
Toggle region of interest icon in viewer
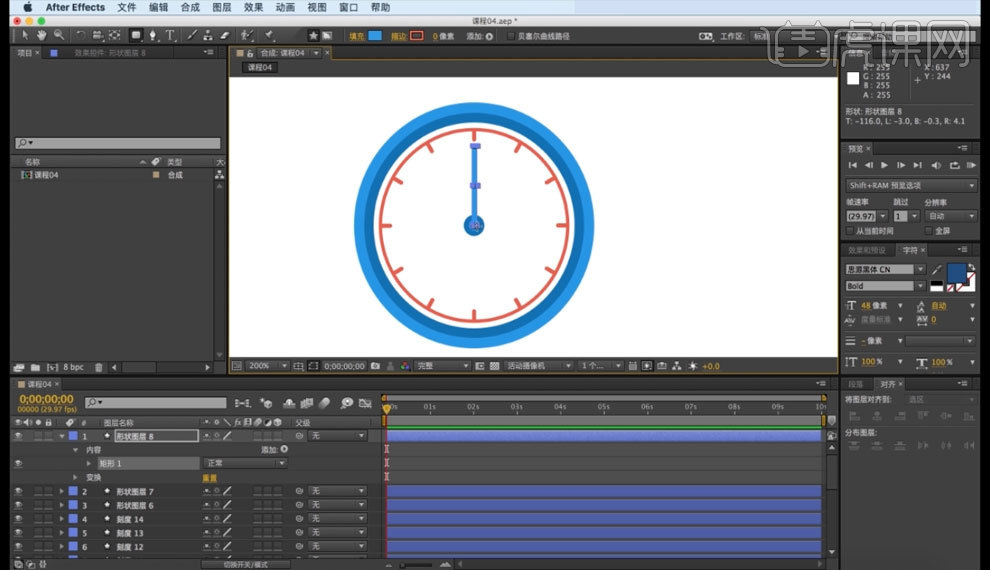[480, 366]
